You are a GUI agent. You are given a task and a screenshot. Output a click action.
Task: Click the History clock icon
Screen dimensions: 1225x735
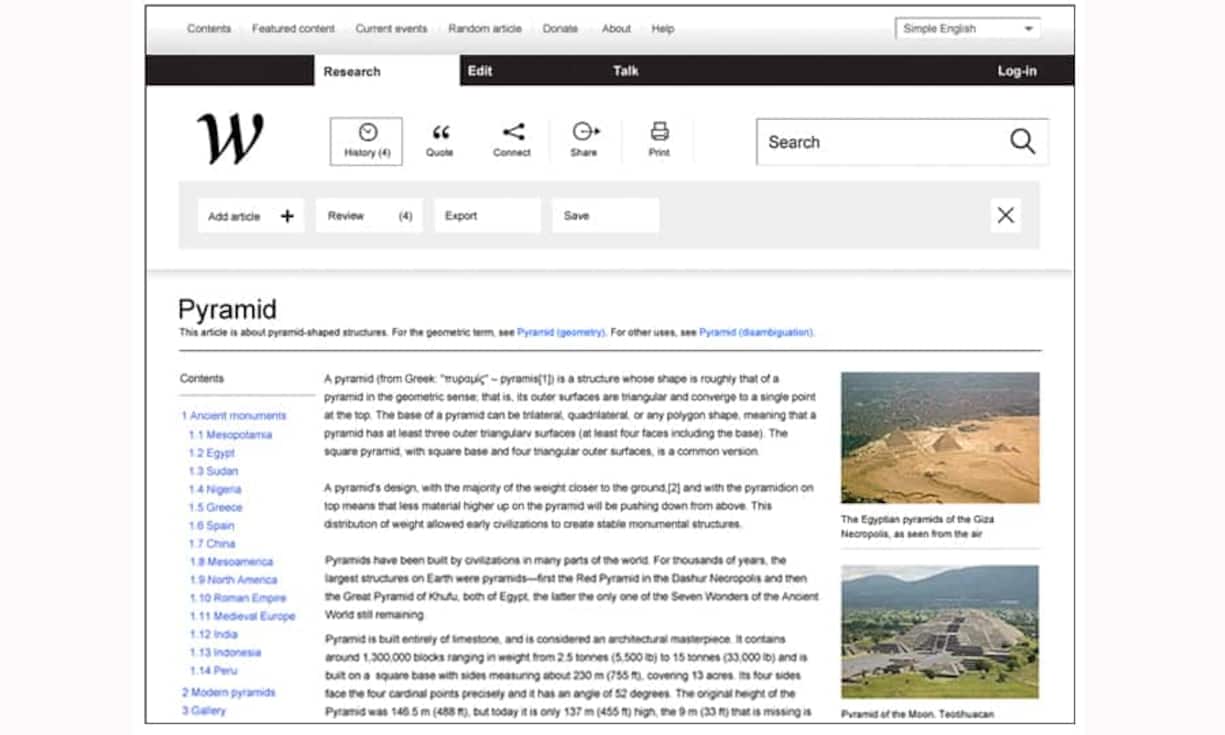367,132
